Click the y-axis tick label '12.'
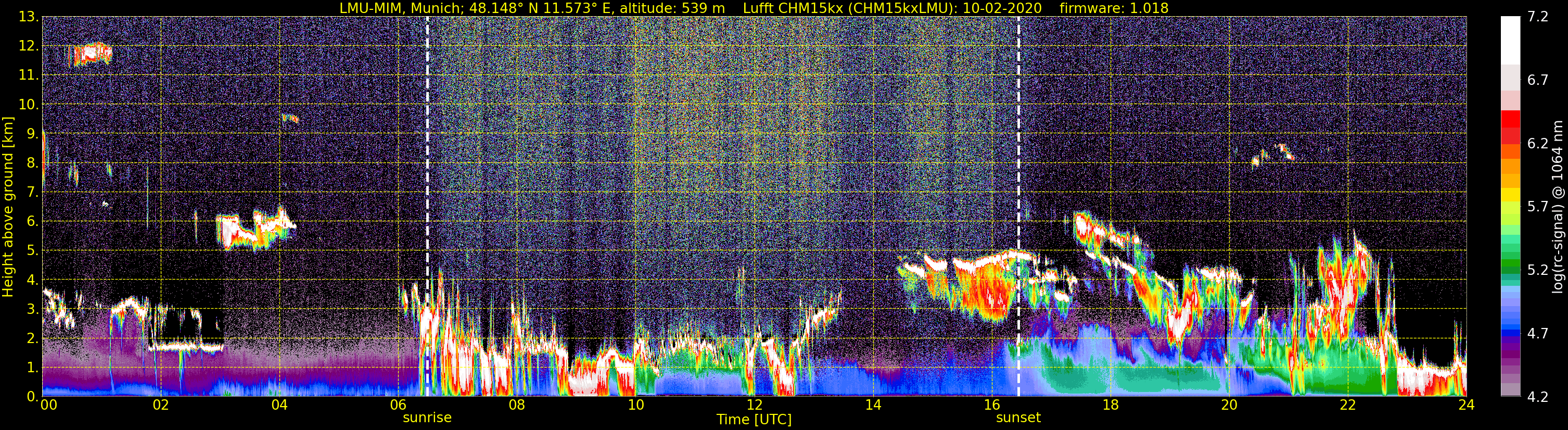Viewport: 1568px width, 430px height. click(x=29, y=46)
